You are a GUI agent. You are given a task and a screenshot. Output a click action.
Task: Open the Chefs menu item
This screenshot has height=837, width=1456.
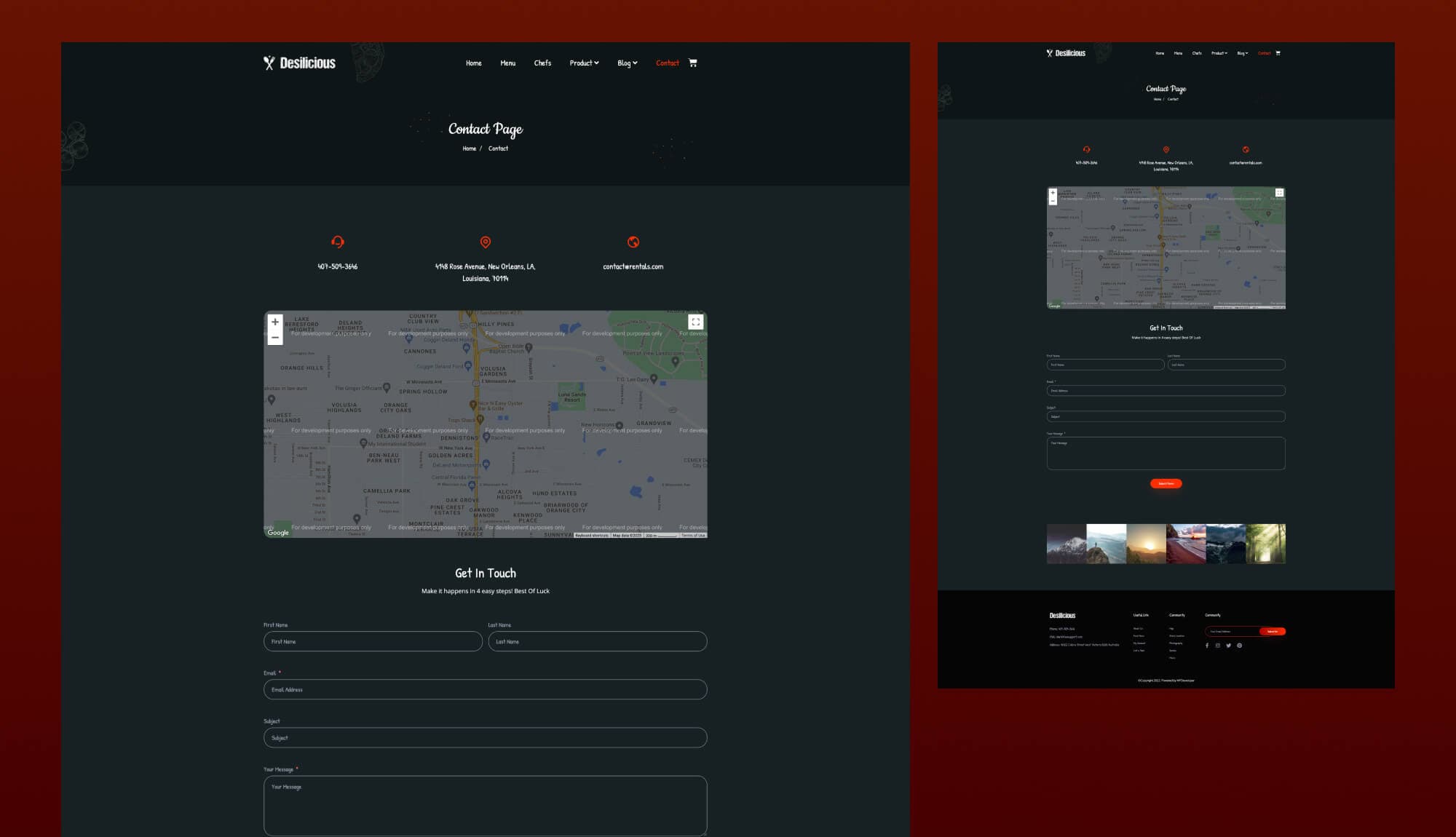pyautogui.click(x=542, y=63)
